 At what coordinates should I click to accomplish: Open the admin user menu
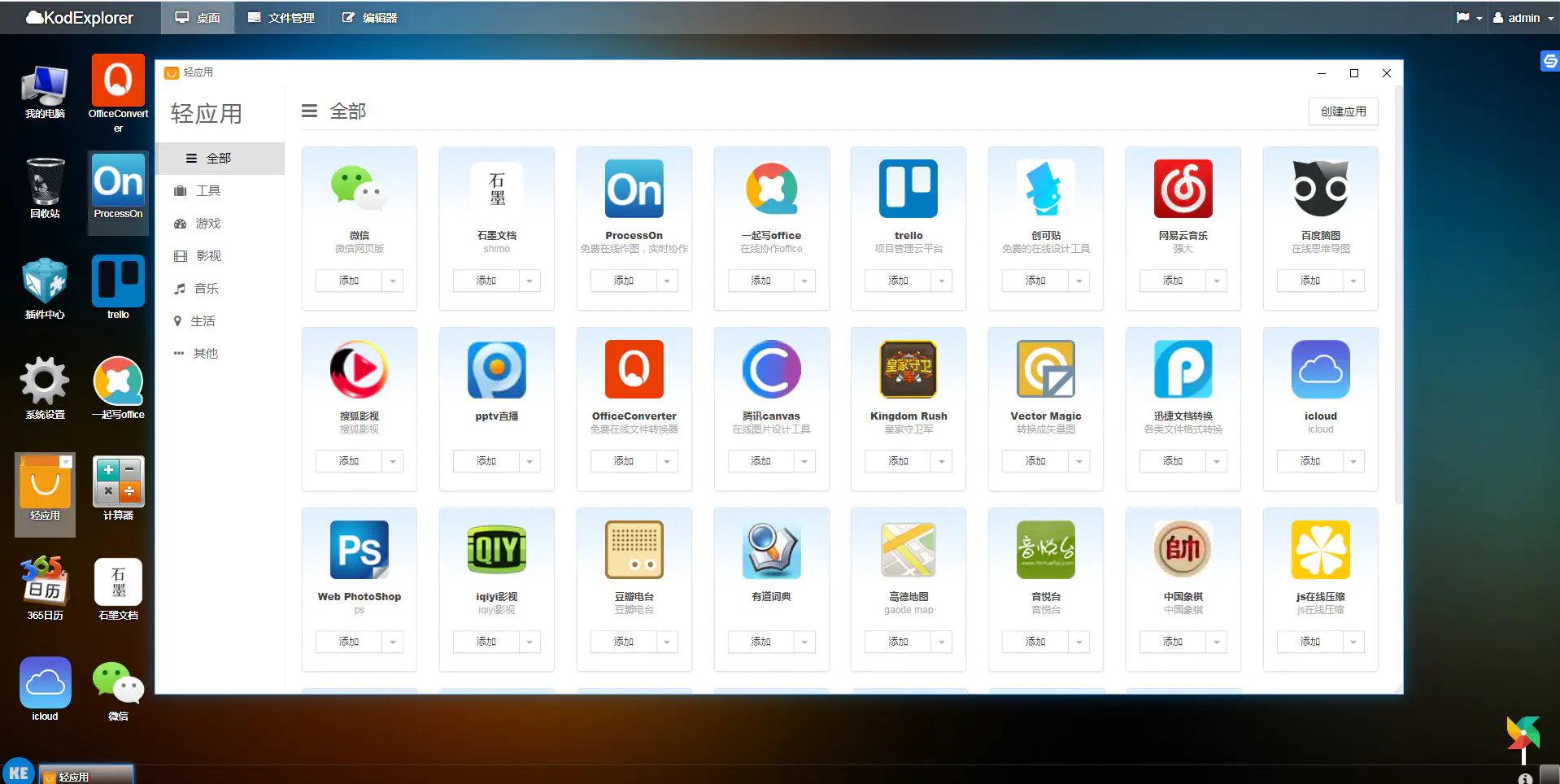tap(1523, 18)
